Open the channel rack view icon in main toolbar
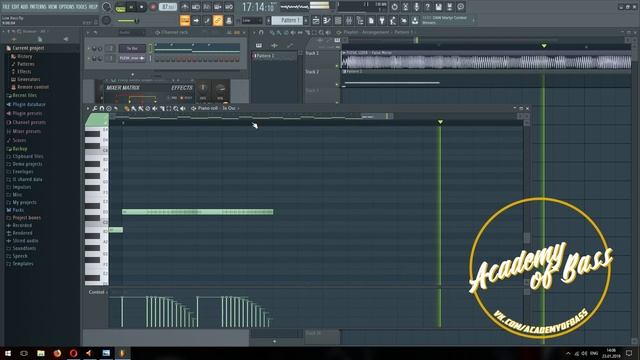This screenshot has width=640, height=360. (x=338, y=20)
